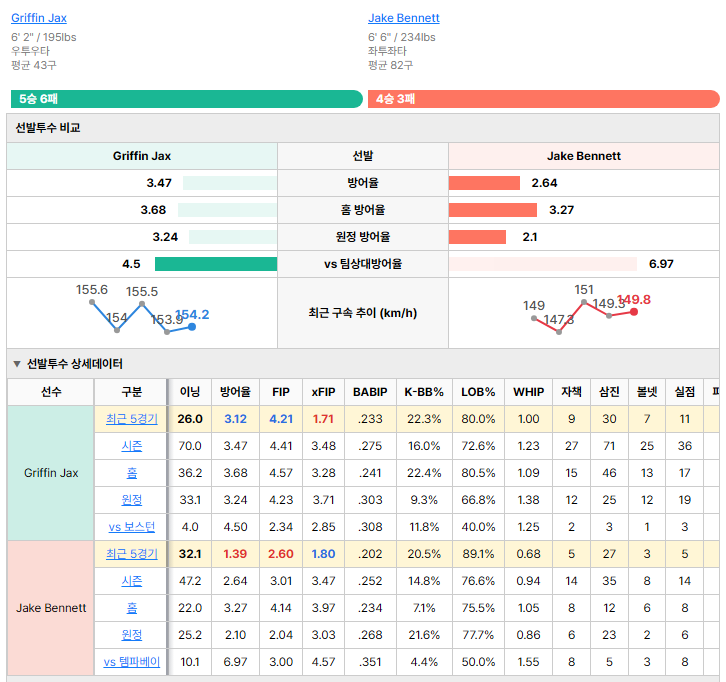Select the 151 velocity chart point
The image size is (726, 682).
584,302
